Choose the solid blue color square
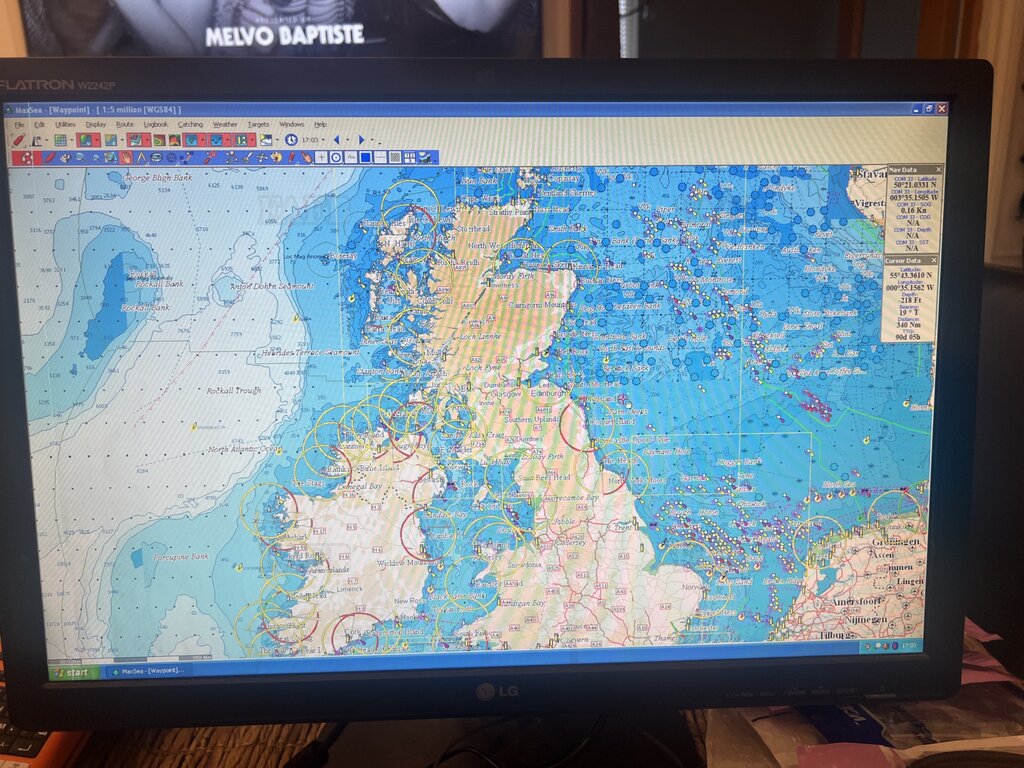This screenshot has height=768, width=1024. click(365, 157)
